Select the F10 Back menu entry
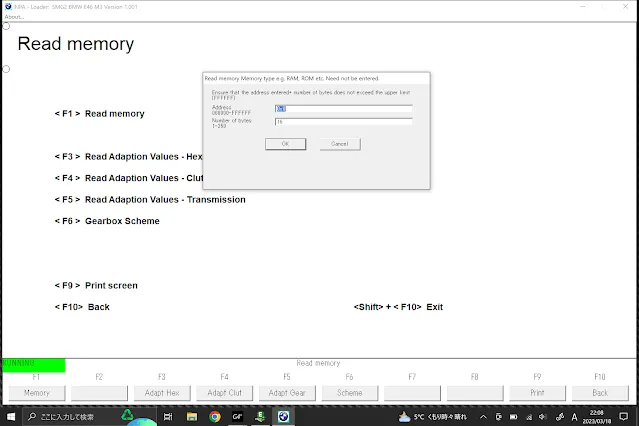 (82, 307)
